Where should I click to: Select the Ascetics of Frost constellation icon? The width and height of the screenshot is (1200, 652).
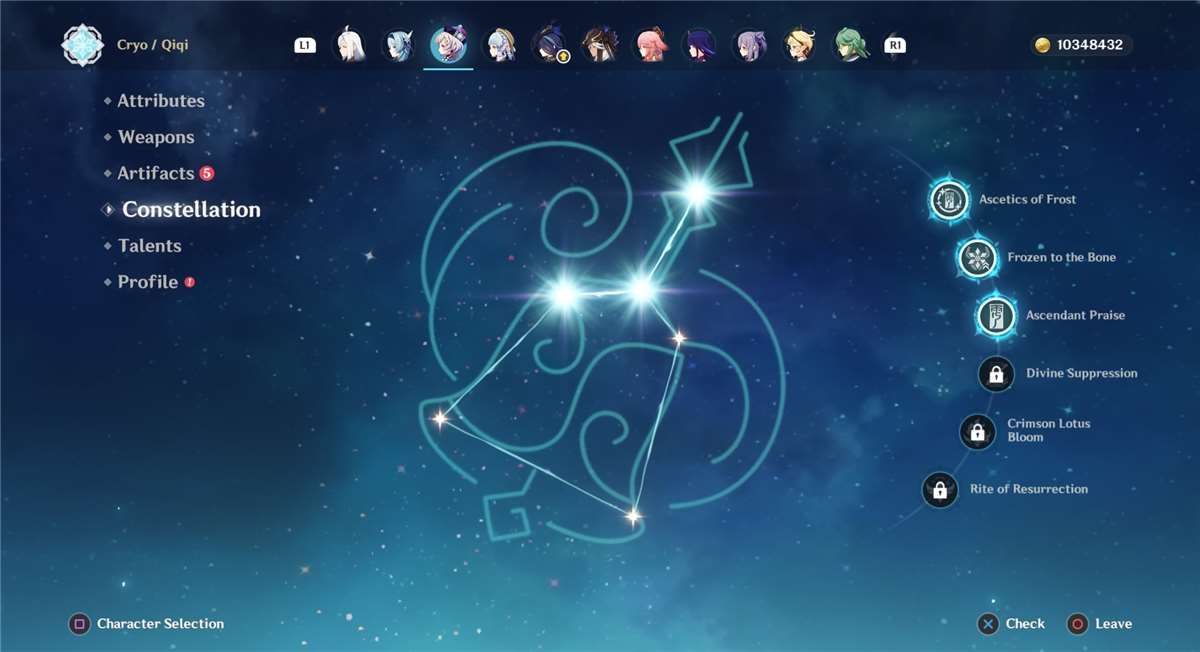pos(948,200)
